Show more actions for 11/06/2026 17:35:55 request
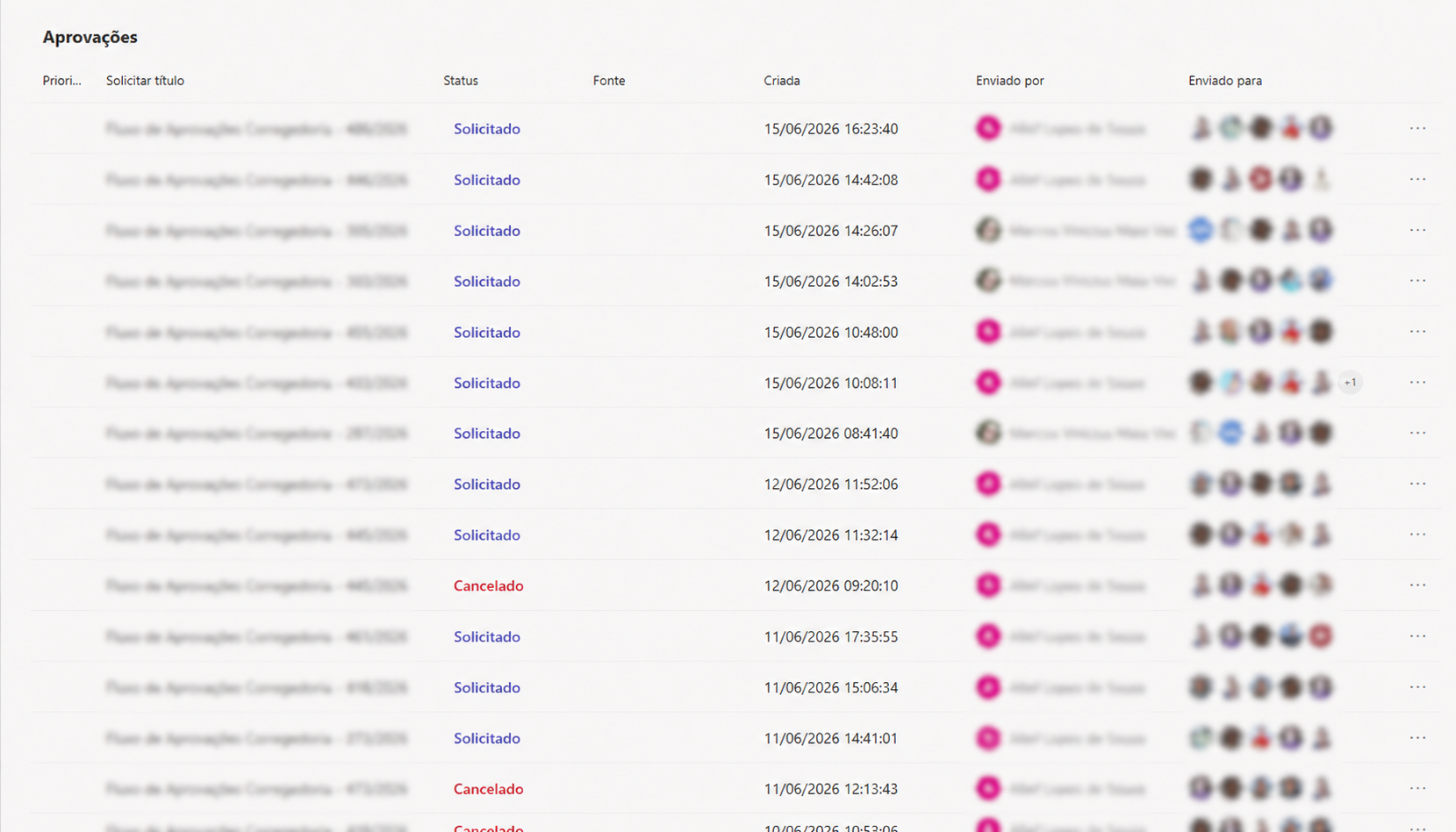Image resolution: width=1456 pixels, height=832 pixels. [1417, 636]
